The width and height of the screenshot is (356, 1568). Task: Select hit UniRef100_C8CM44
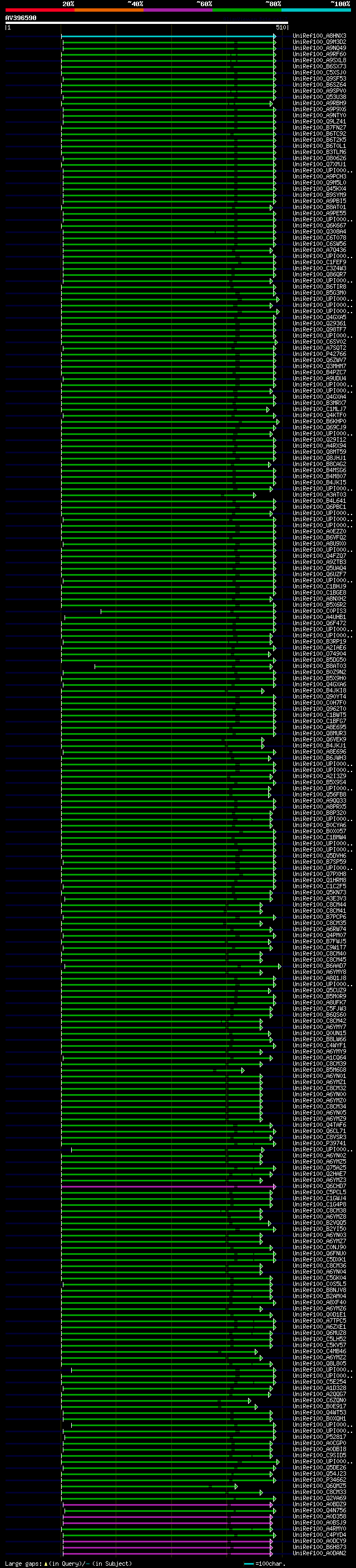(x=319, y=905)
